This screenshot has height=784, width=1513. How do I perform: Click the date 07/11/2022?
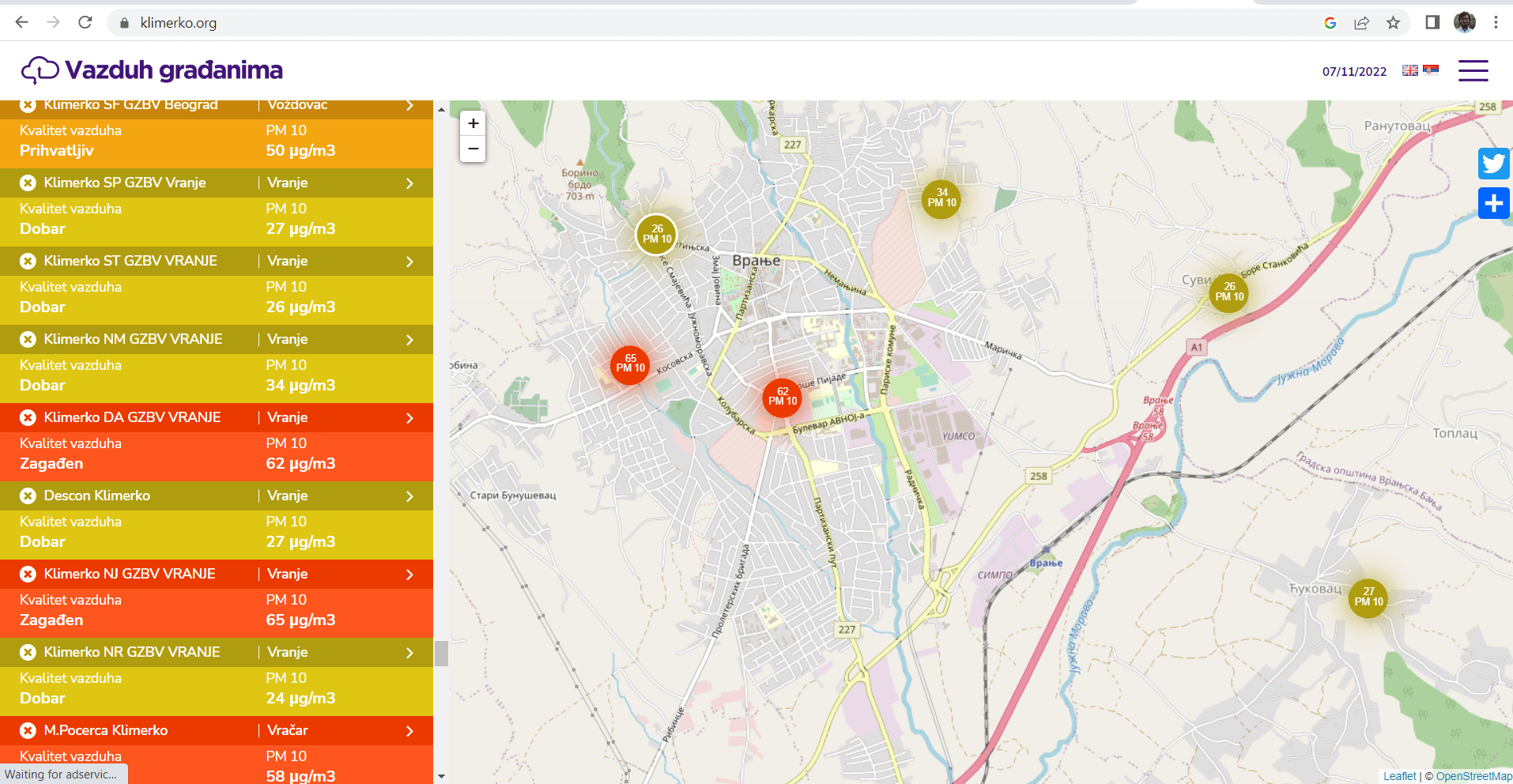point(1354,71)
